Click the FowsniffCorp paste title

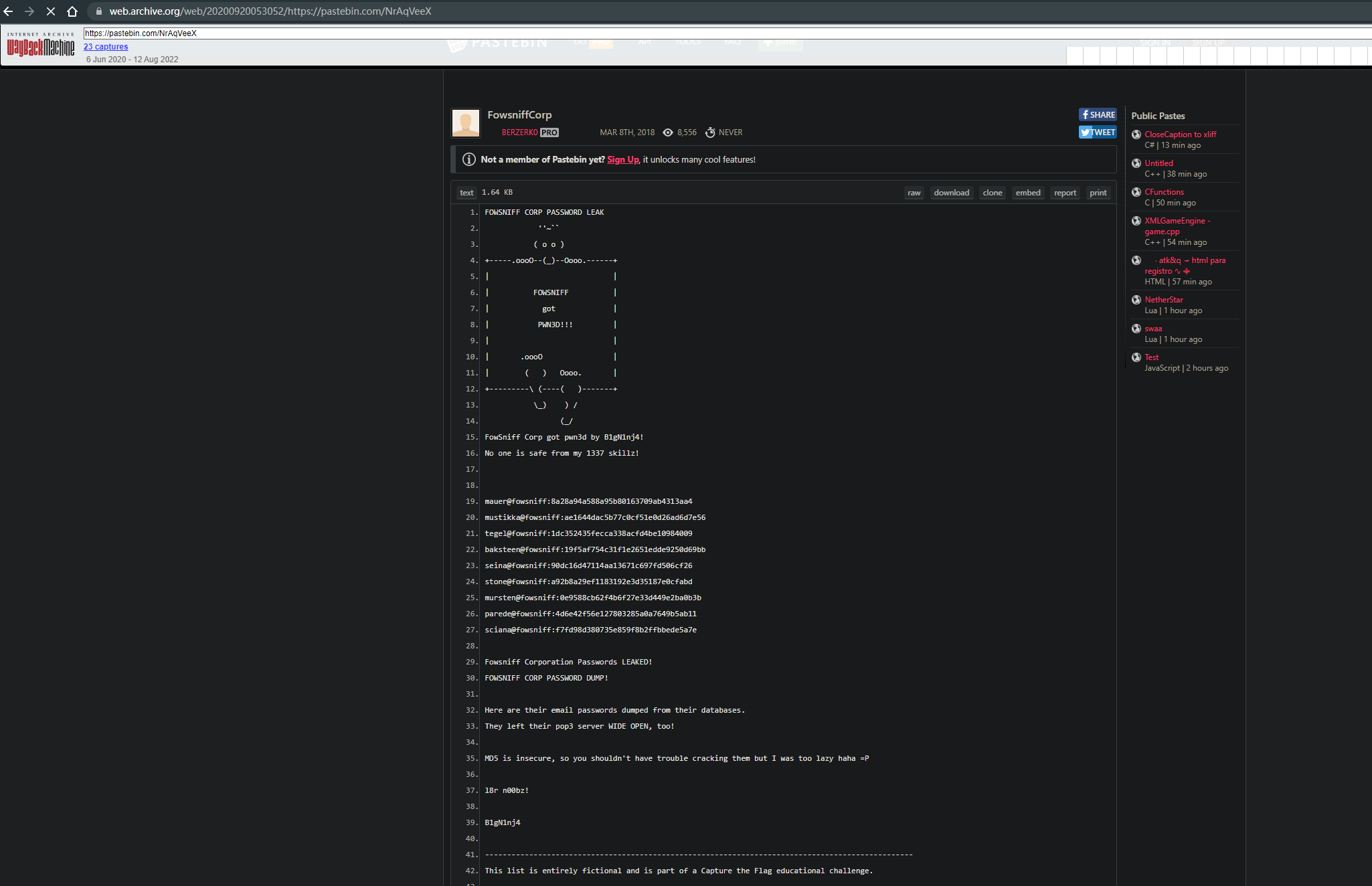520,115
